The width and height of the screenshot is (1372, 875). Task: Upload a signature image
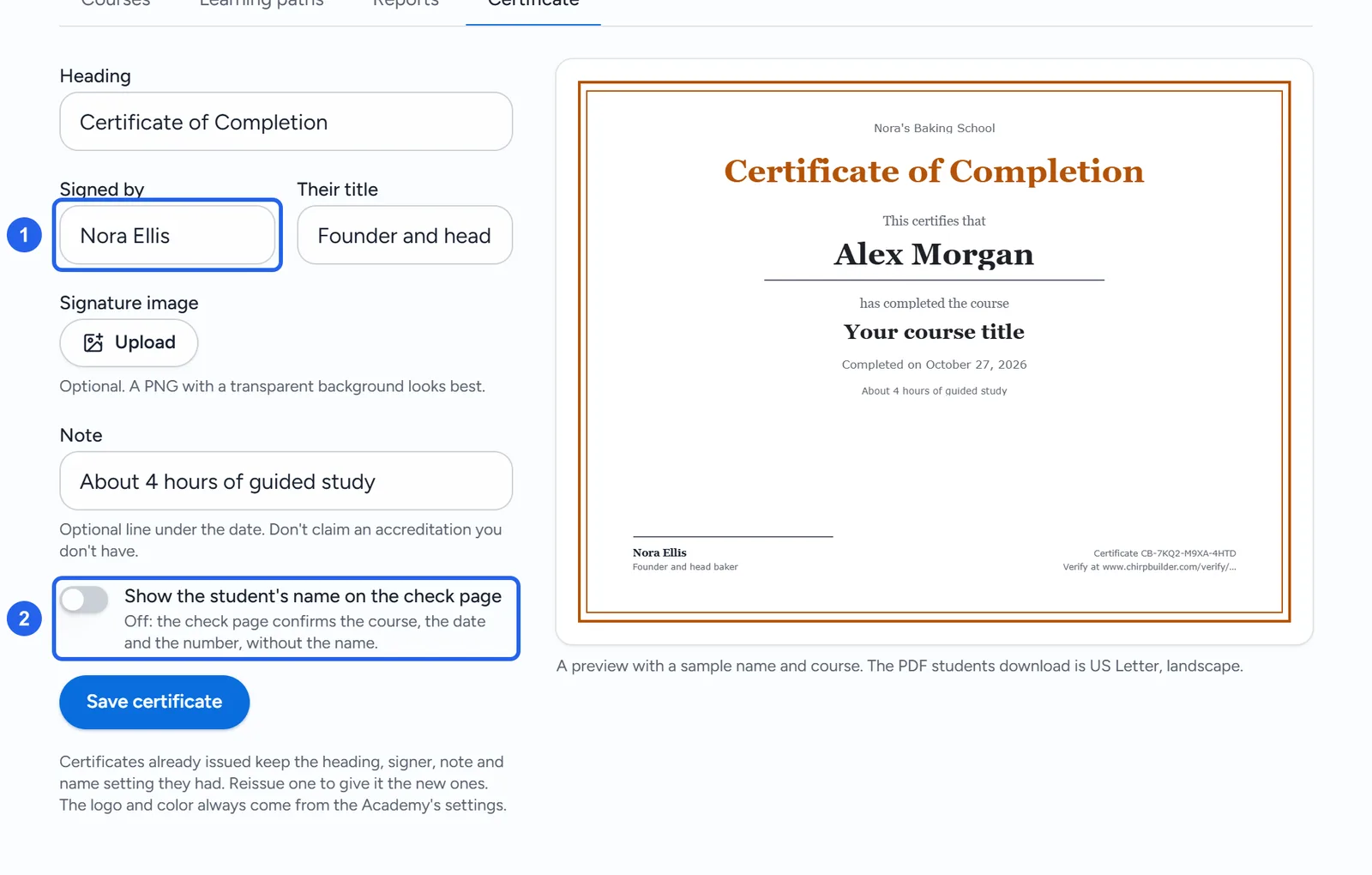(x=129, y=342)
